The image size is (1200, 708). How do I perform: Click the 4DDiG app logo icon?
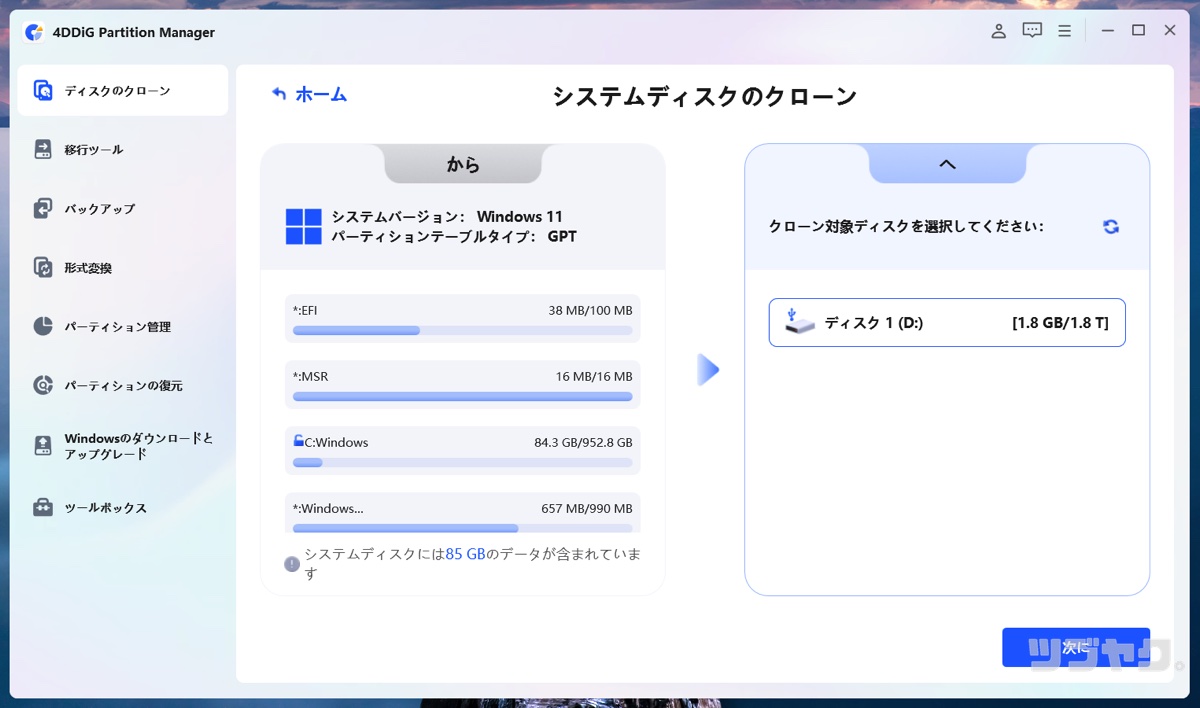[x=34, y=32]
